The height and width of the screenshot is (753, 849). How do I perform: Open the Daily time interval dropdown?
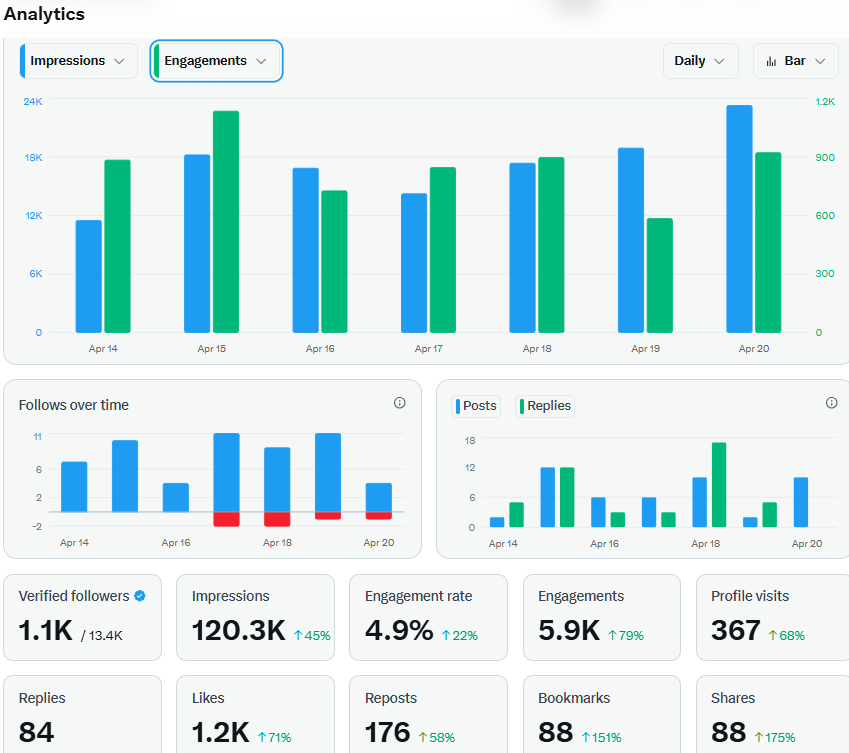pos(700,60)
